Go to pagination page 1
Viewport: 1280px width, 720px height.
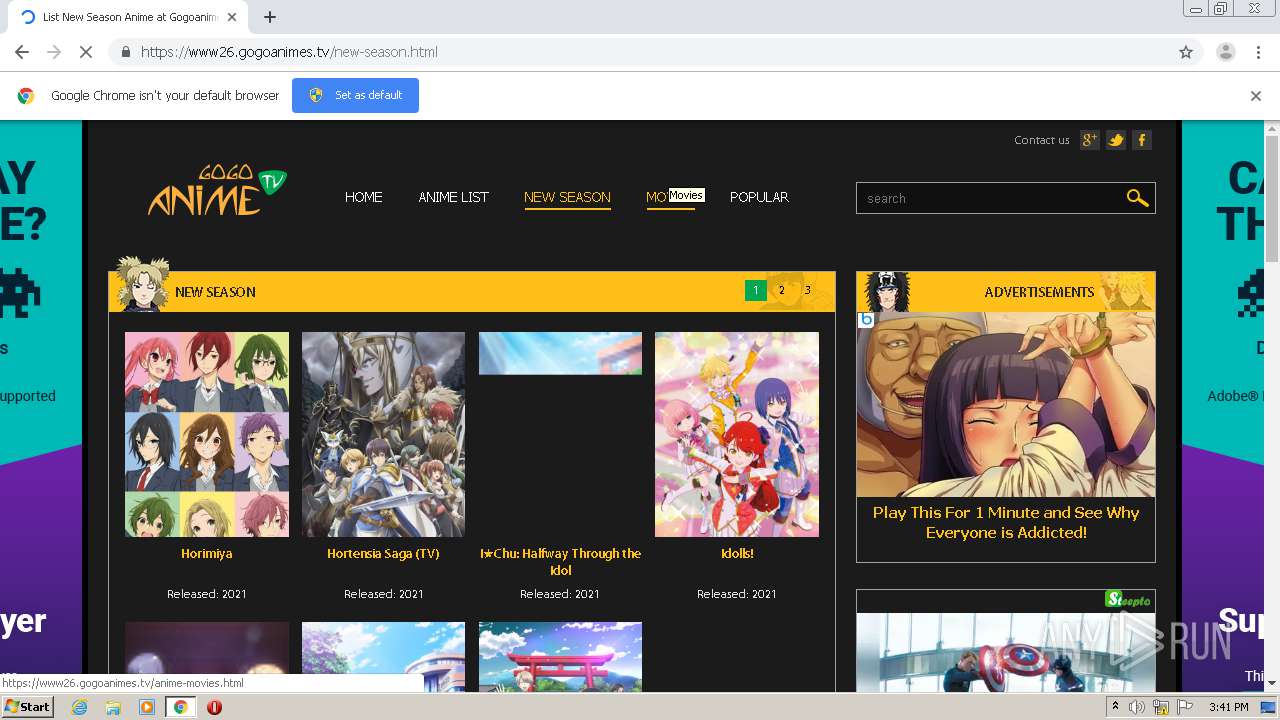(x=755, y=291)
